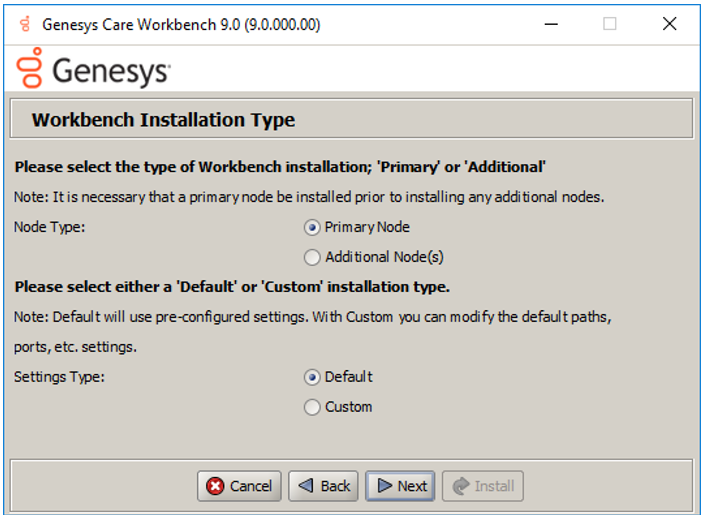704x519 pixels.
Task: Click the right arrow icon on Next
Action: (x=383, y=486)
